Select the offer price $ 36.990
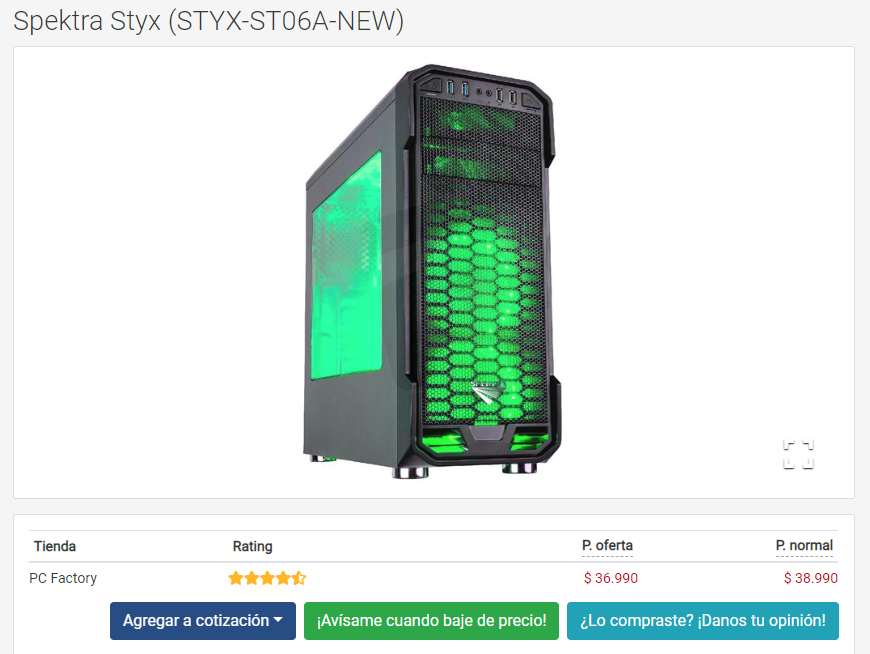 tap(610, 578)
